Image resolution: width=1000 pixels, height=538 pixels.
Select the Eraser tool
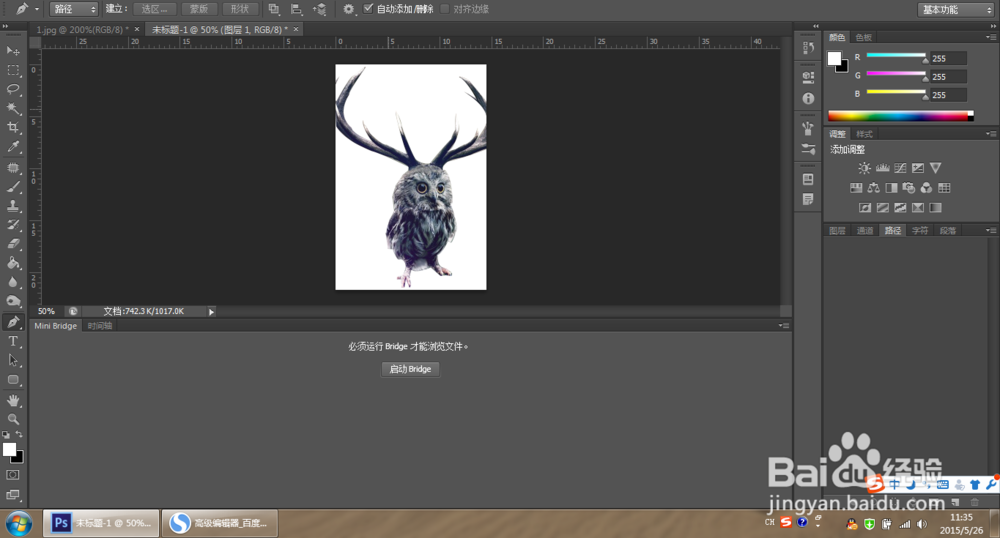point(13,244)
